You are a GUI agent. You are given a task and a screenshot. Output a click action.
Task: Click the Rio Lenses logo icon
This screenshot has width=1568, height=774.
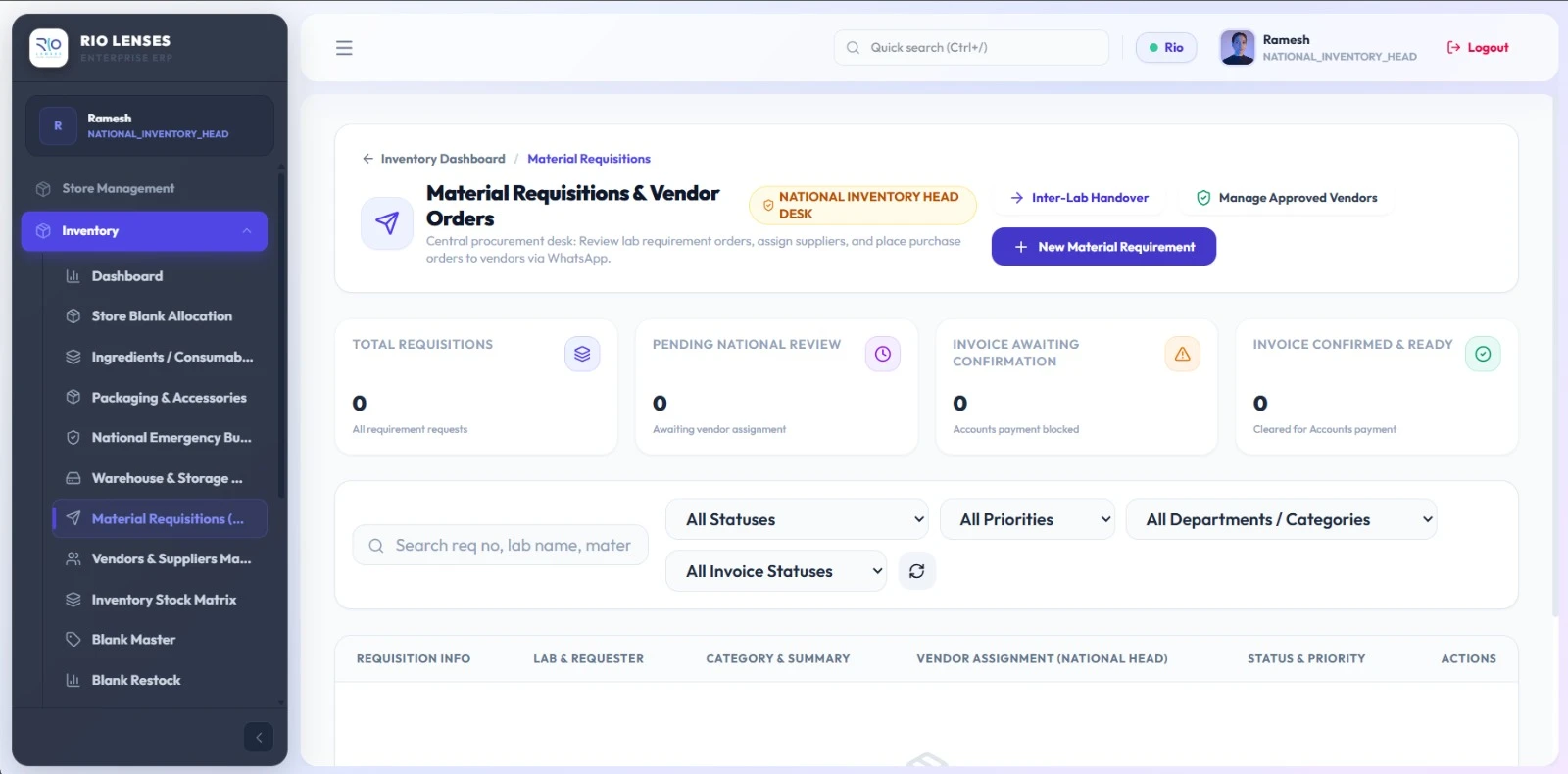point(48,47)
